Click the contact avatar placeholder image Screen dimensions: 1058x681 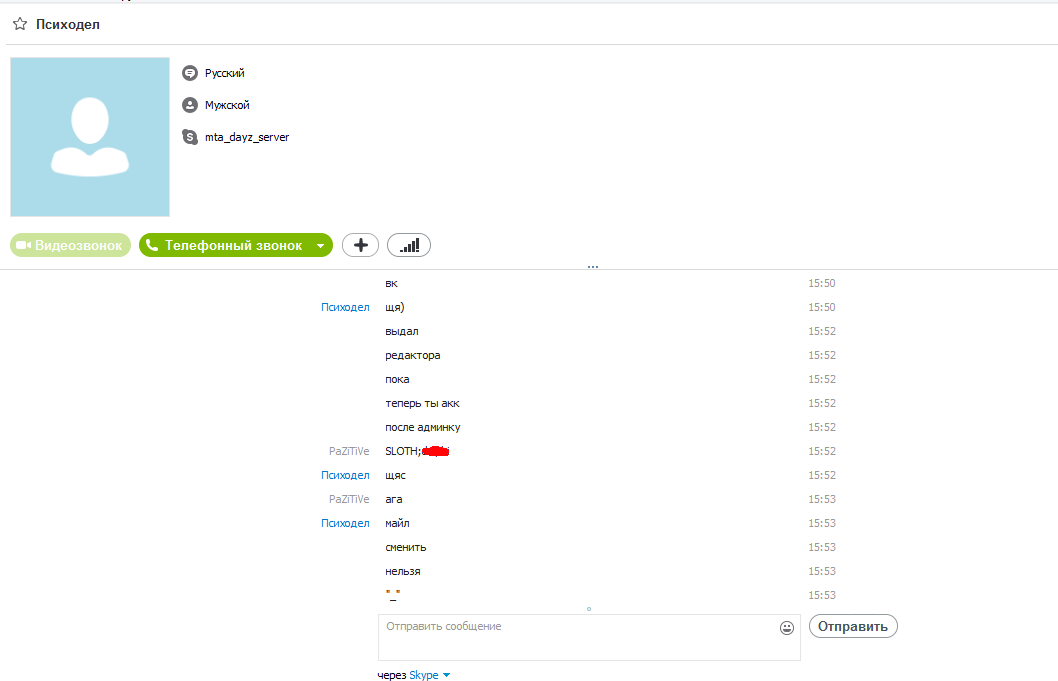point(90,137)
